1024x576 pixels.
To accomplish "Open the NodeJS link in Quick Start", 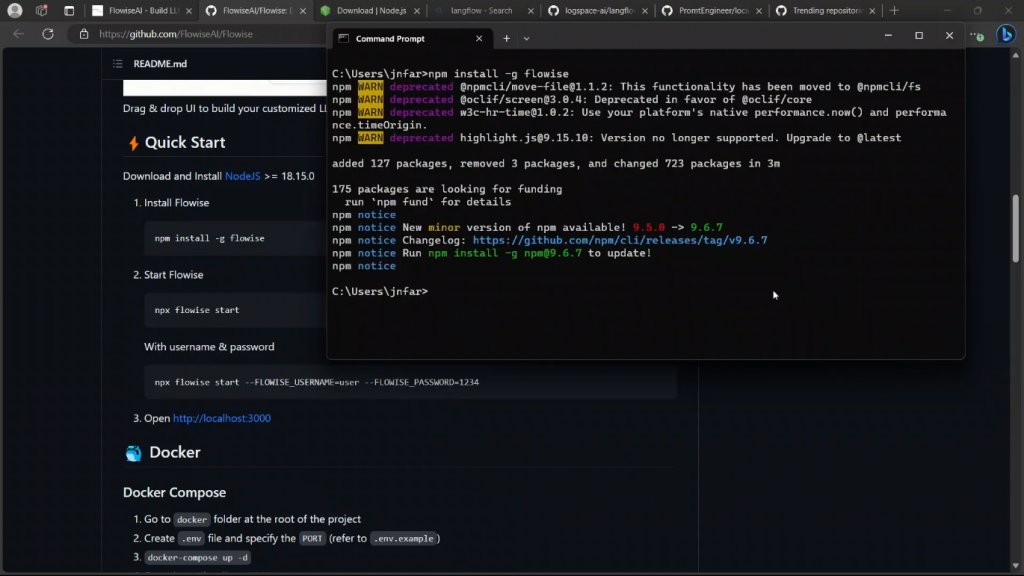I will 242,176.
